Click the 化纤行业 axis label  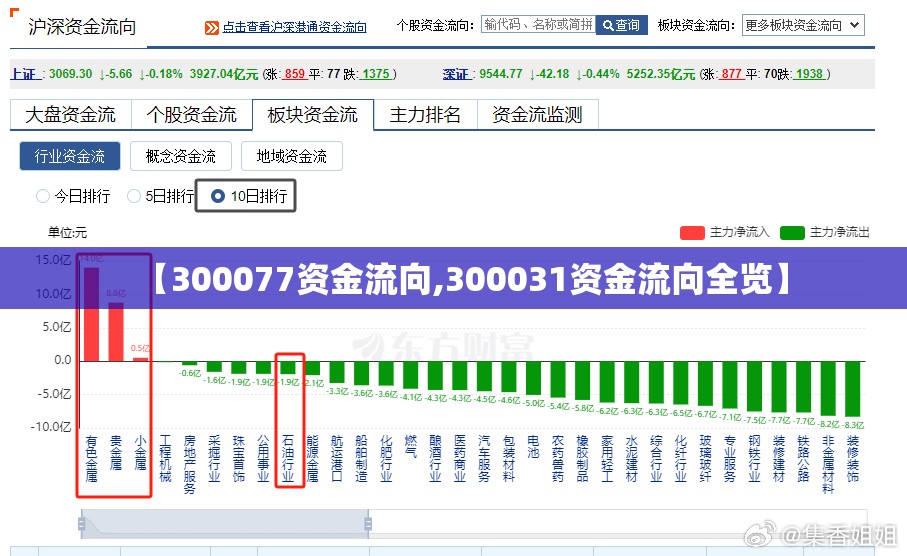point(681,459)
